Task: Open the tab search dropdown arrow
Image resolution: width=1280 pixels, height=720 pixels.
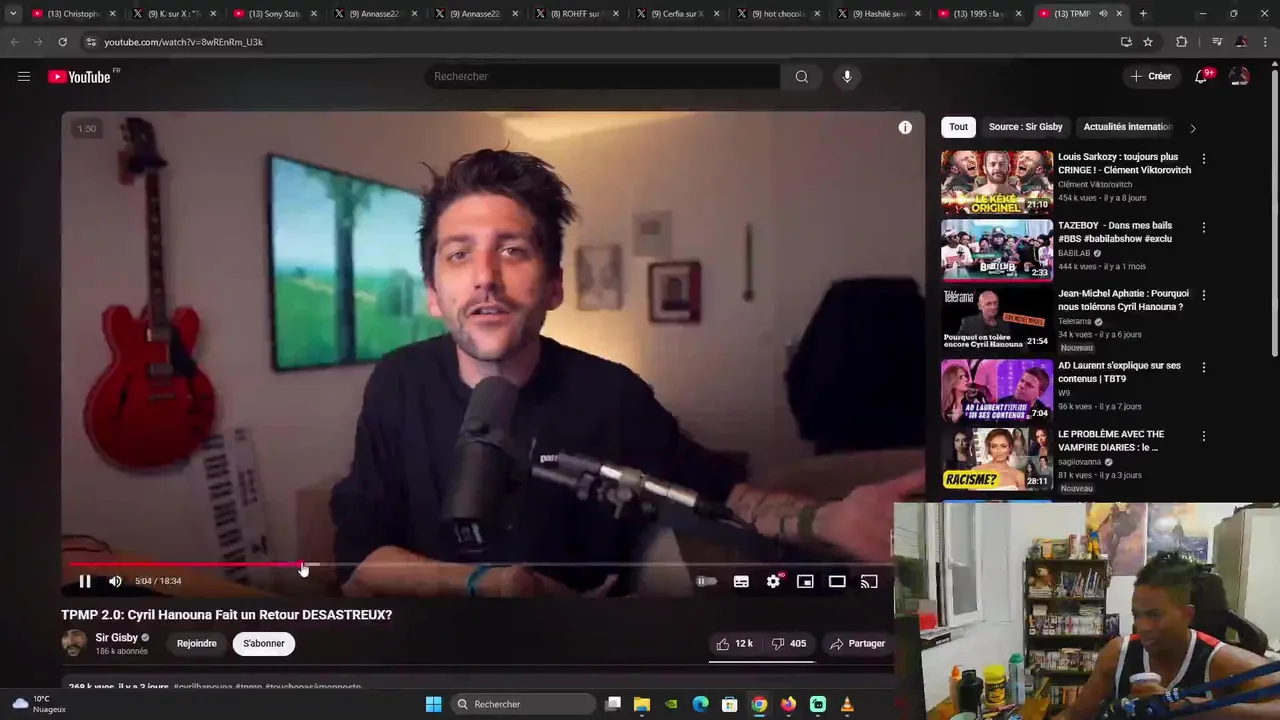Action: (x=12, y=14)
